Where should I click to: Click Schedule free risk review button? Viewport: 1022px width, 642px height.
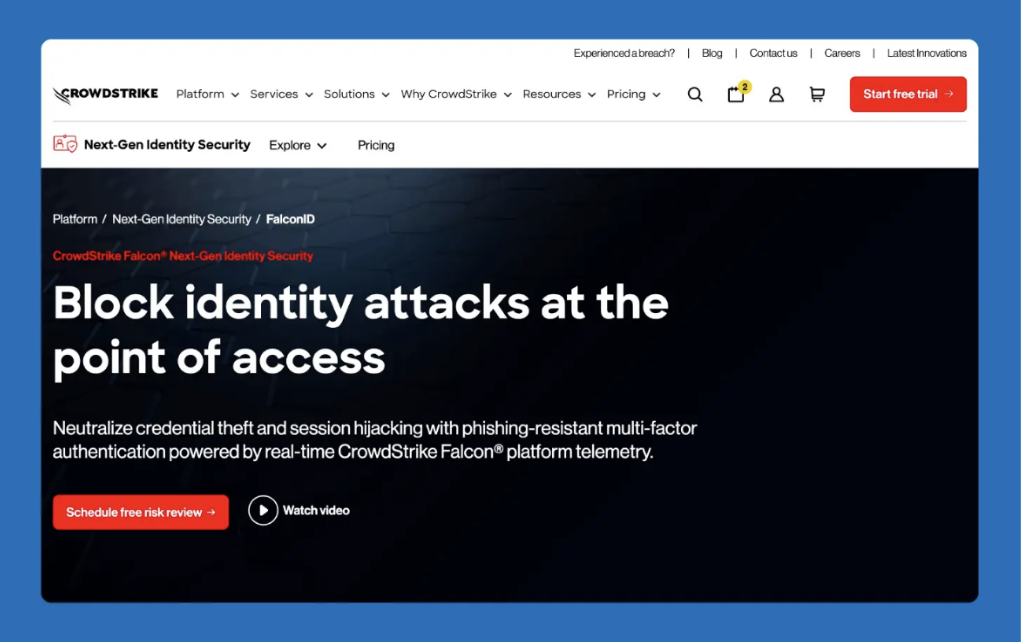141,512
